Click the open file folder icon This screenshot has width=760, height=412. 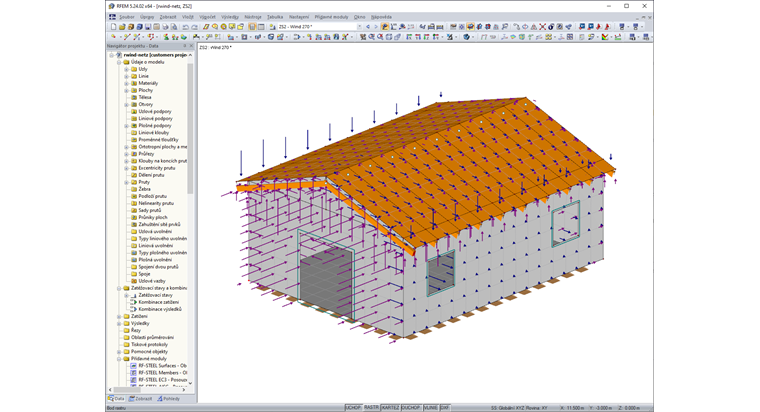point(122,27)
